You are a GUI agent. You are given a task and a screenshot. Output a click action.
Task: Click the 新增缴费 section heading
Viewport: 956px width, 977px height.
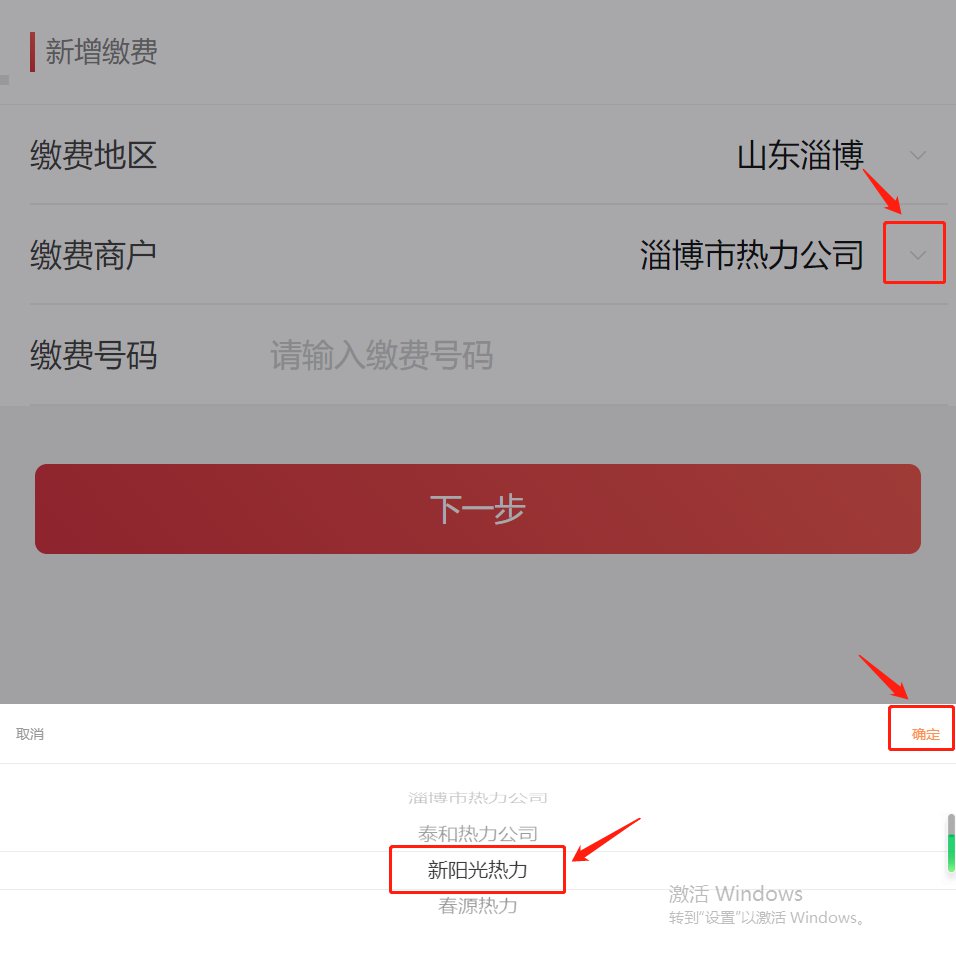[x=101, y=51]
